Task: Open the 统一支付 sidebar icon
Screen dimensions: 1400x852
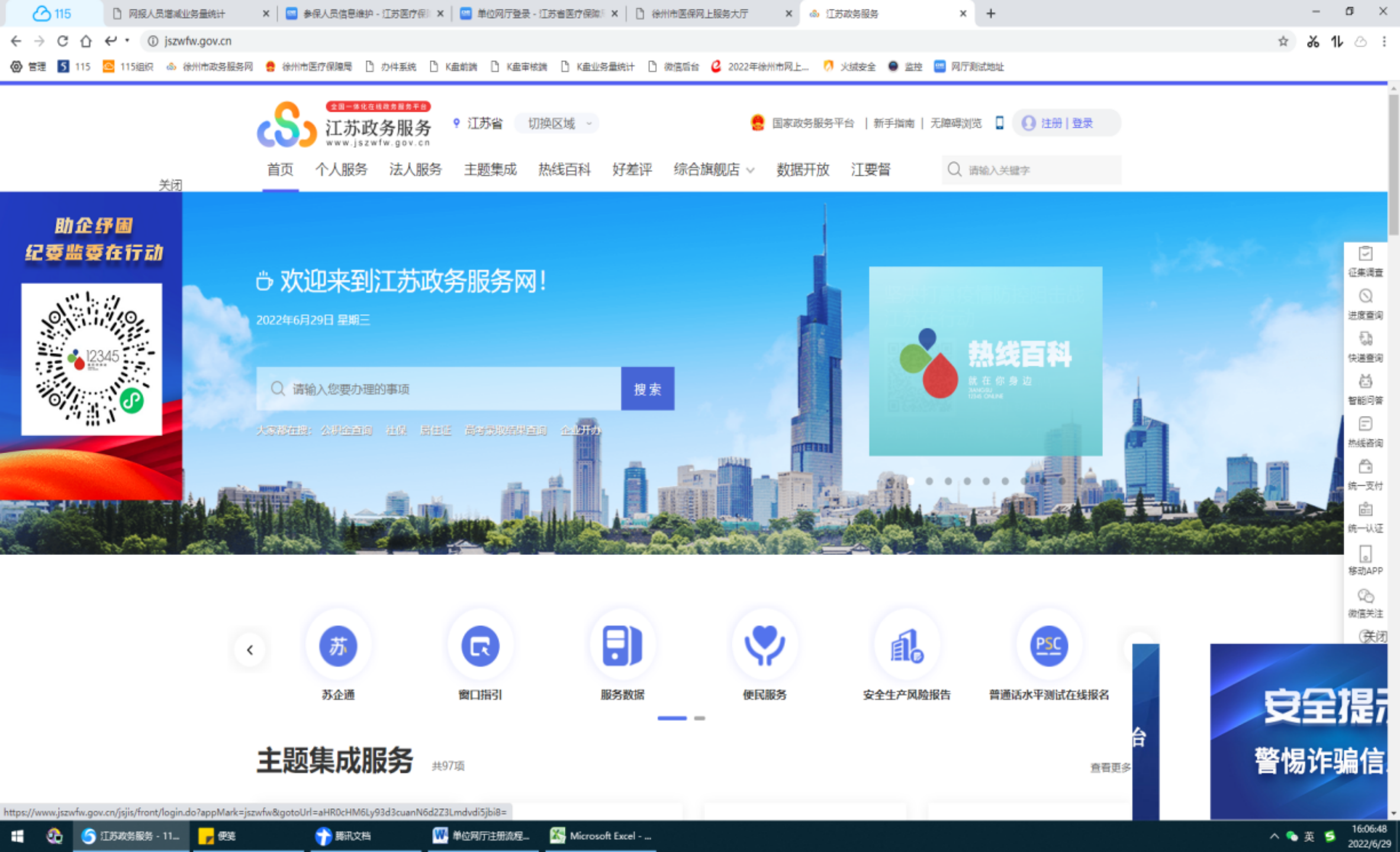Action: click(x=1365, y=467)
